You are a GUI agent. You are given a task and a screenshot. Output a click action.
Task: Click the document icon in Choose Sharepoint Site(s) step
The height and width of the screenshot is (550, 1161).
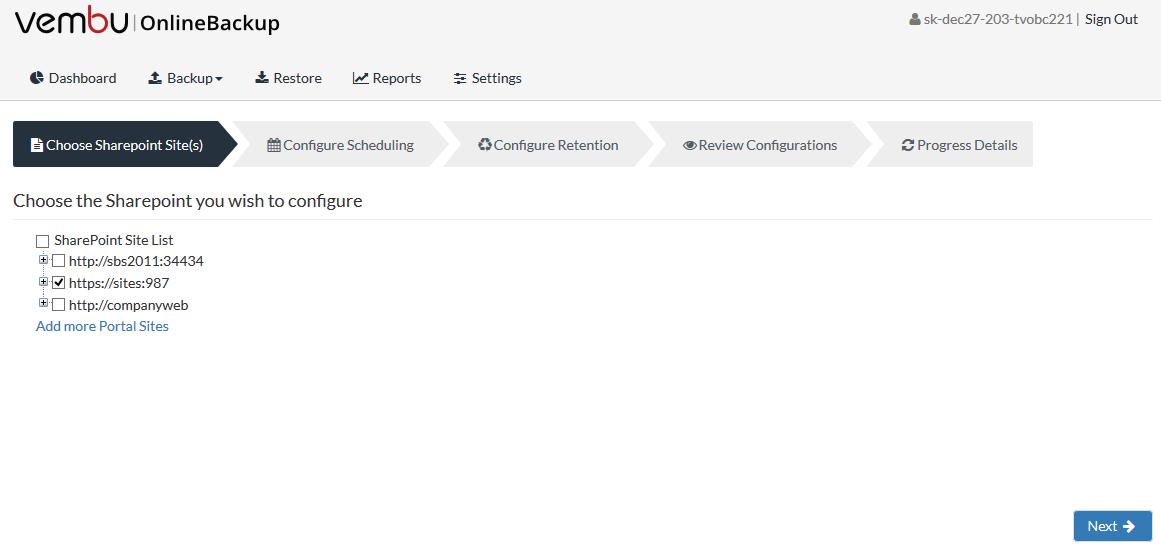click(36, 145)
